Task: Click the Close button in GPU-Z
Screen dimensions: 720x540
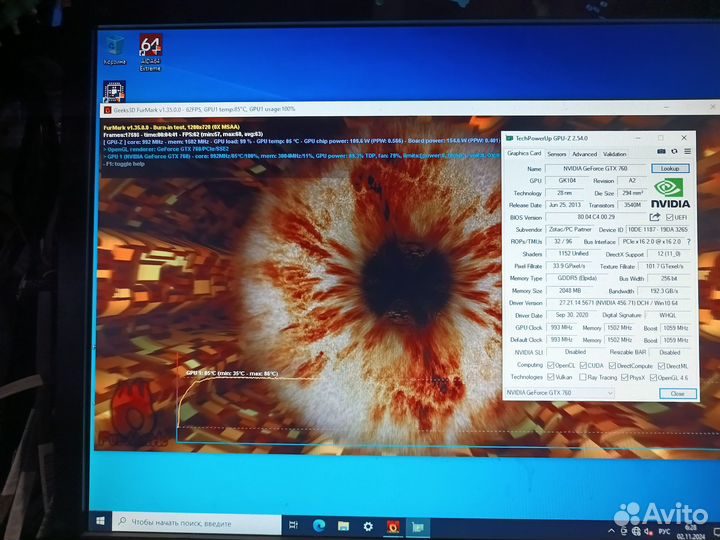Action: (677, 393)
